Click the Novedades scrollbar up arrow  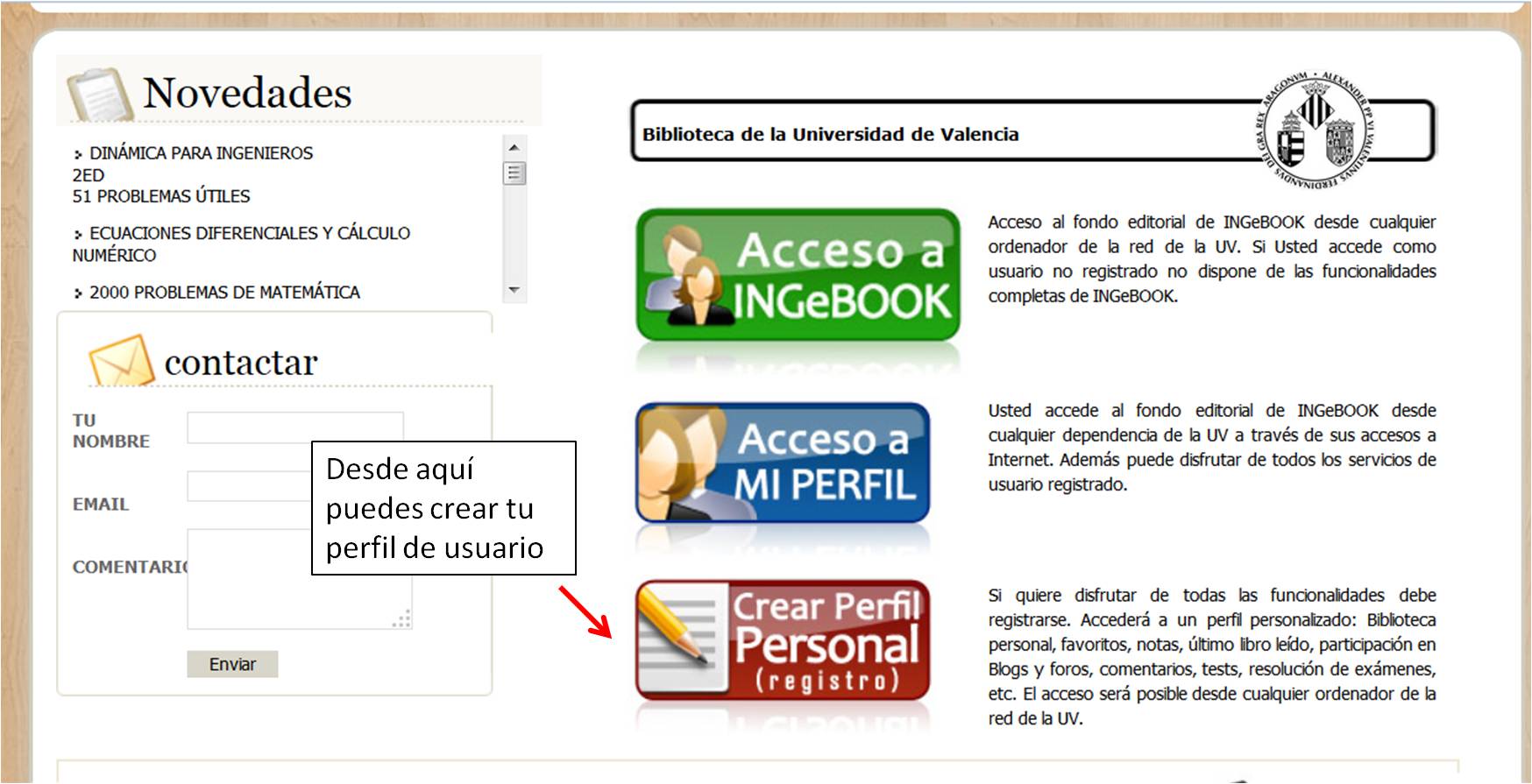coord(514,147)
